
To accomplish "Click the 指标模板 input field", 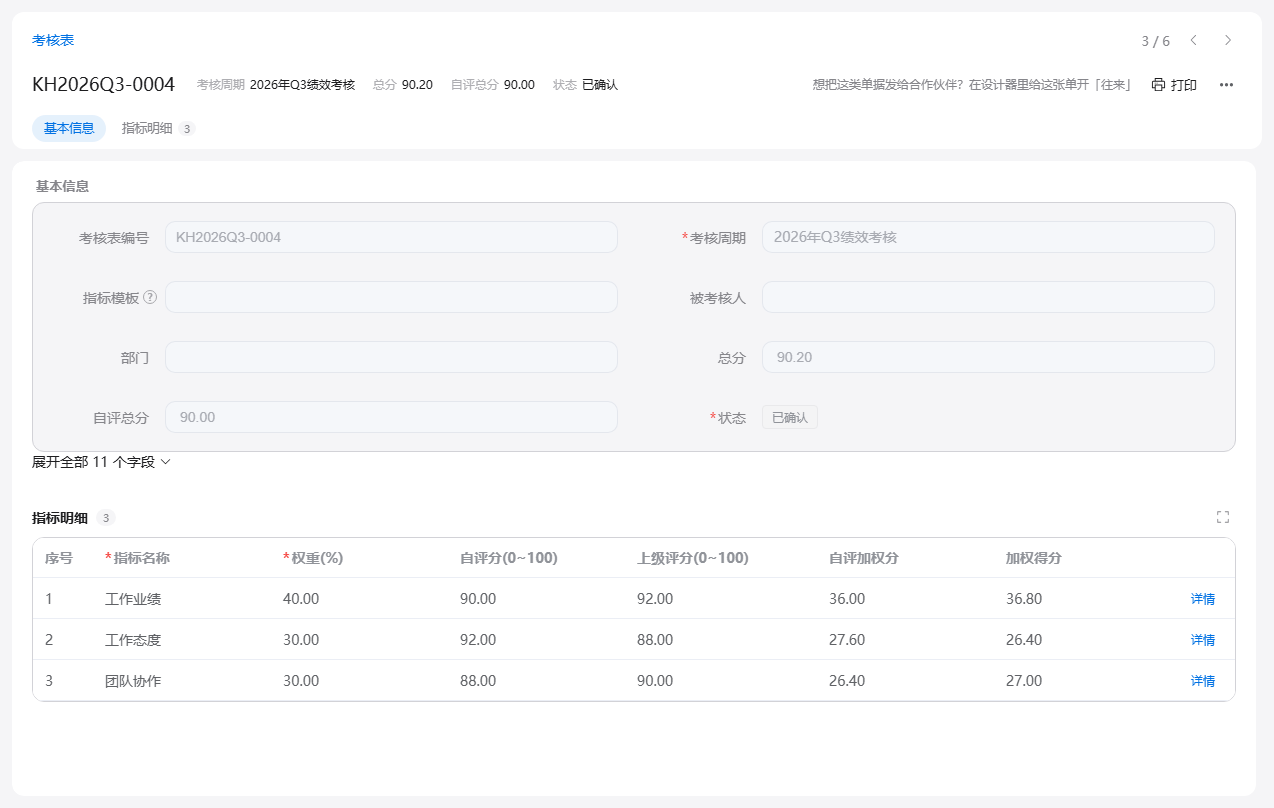I will (391, 297).
